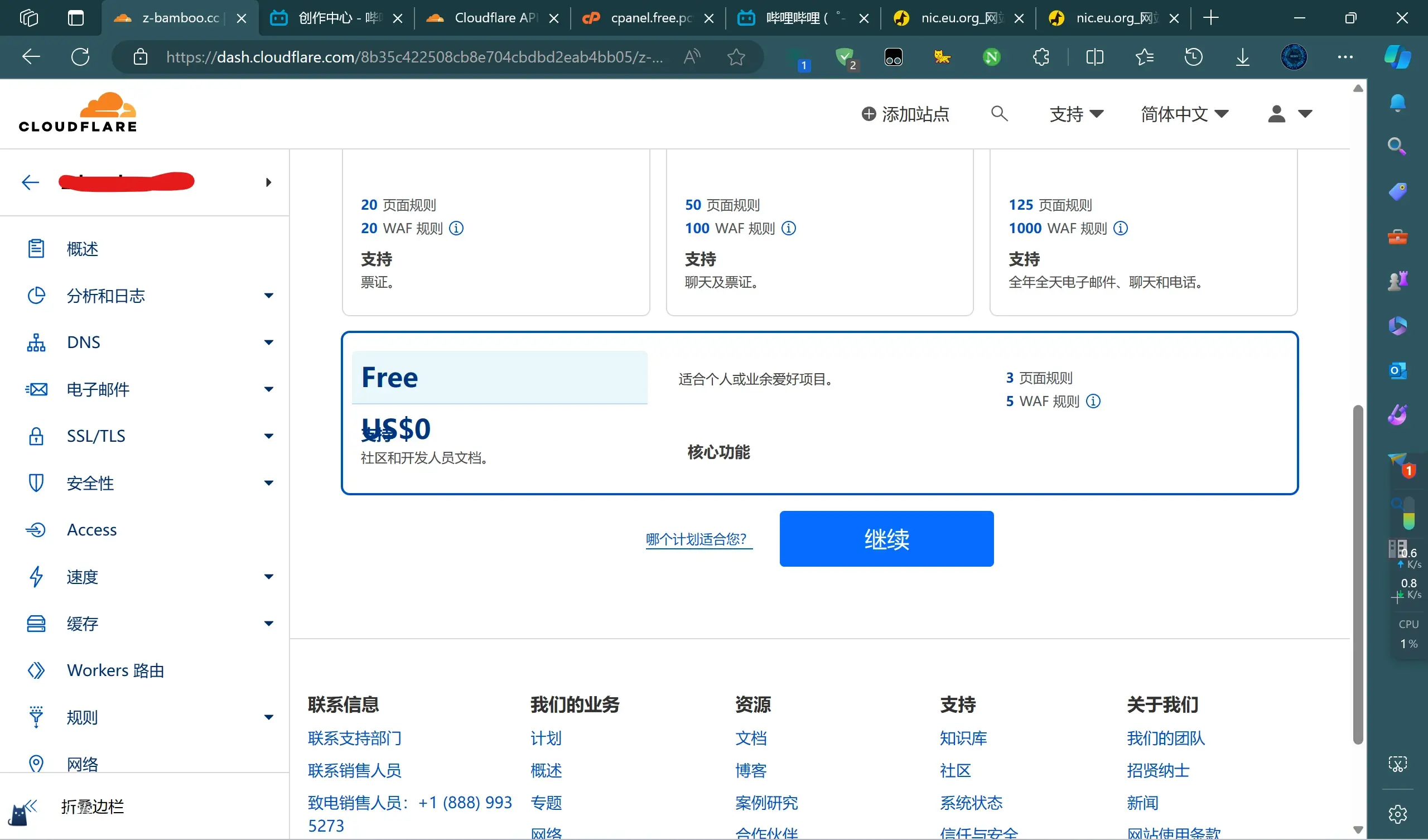Click 添加站点 add site button
Screen dimensions: 1428x840
pyautogui.click(x=905, y=114)
